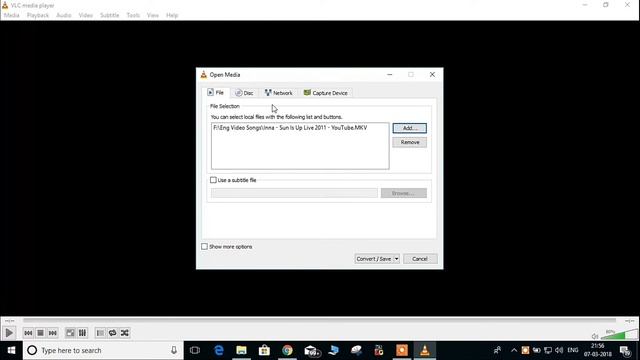The height and width of the screenshot is (360, 640).
Task: Minimize the Open Media dialog
Action: tap(390, 75)
